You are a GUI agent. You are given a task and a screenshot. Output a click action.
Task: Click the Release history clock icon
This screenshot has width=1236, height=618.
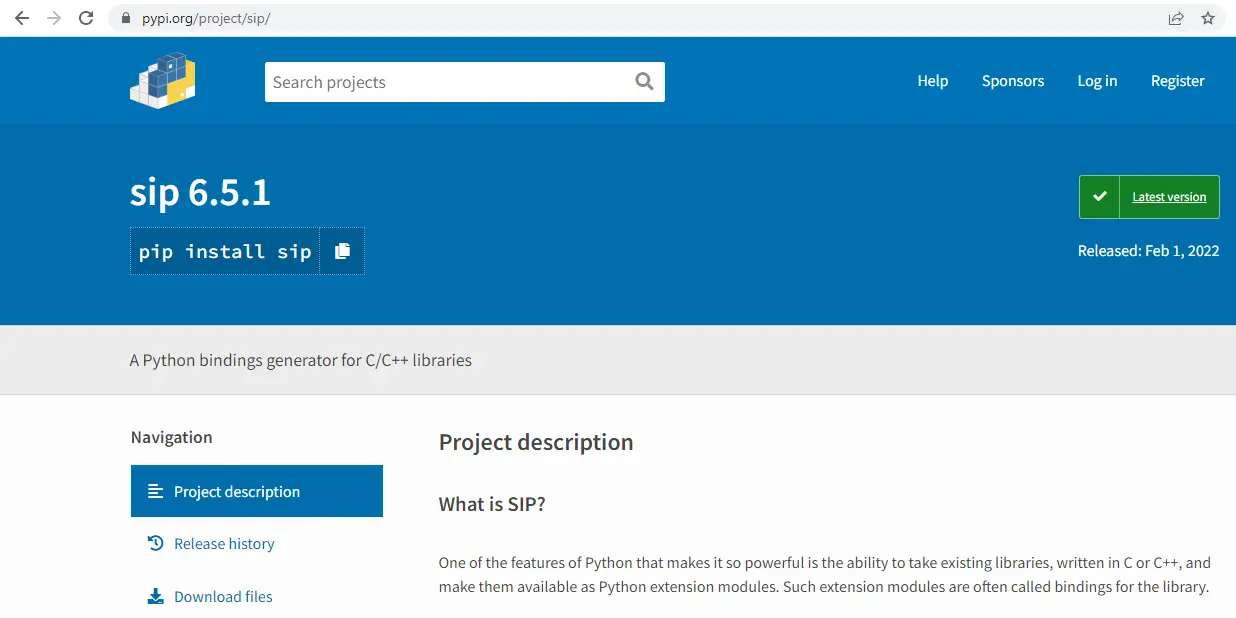pos(155,543)
